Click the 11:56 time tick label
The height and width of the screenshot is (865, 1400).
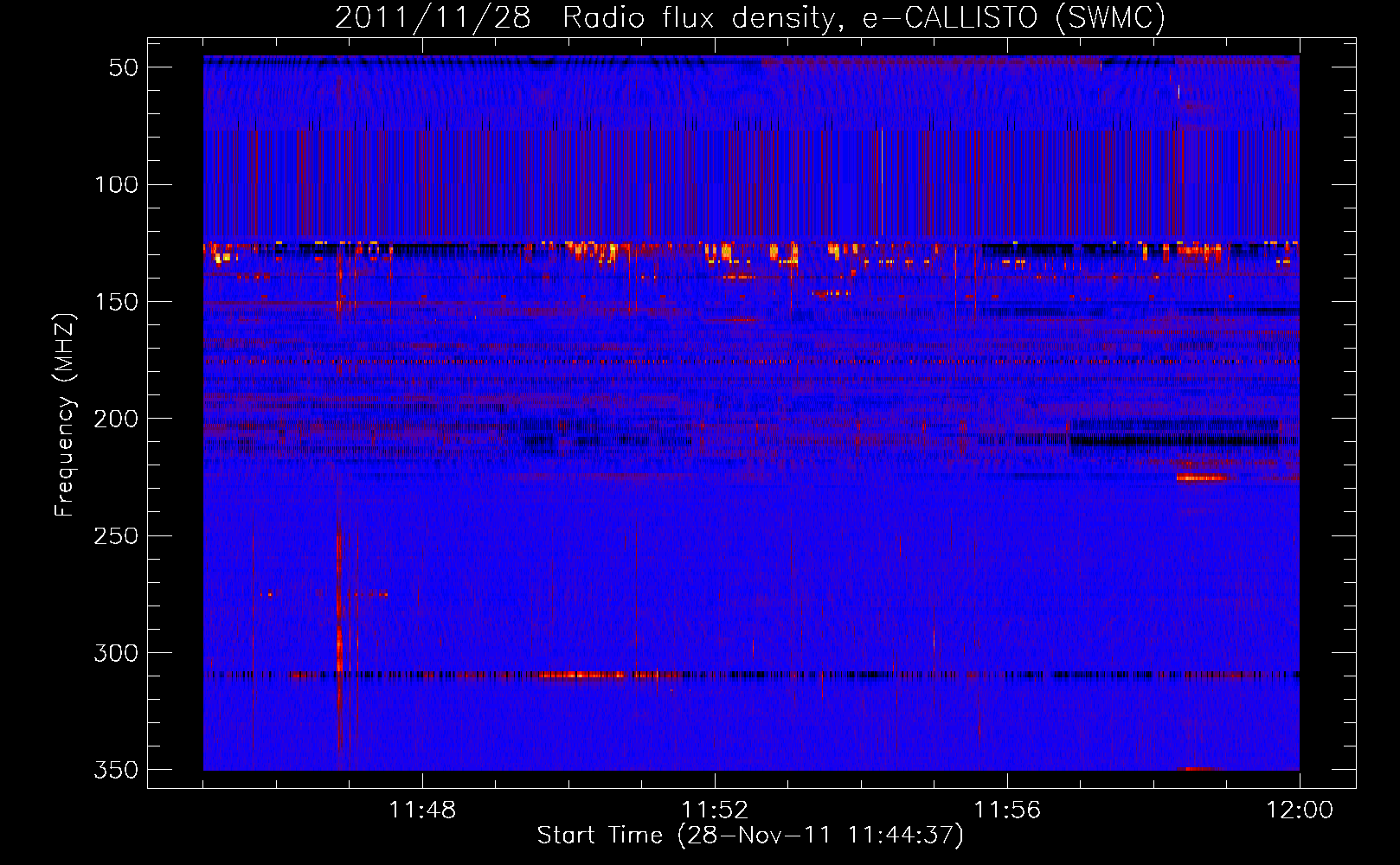click(x=1007, y=810)
